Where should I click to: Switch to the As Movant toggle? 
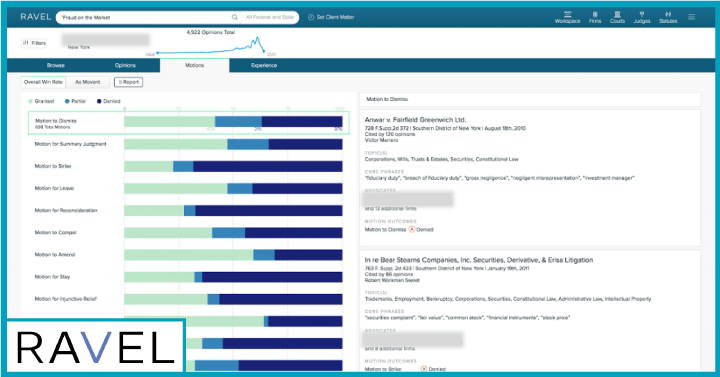pyautogui.click(x=87, y=82)
